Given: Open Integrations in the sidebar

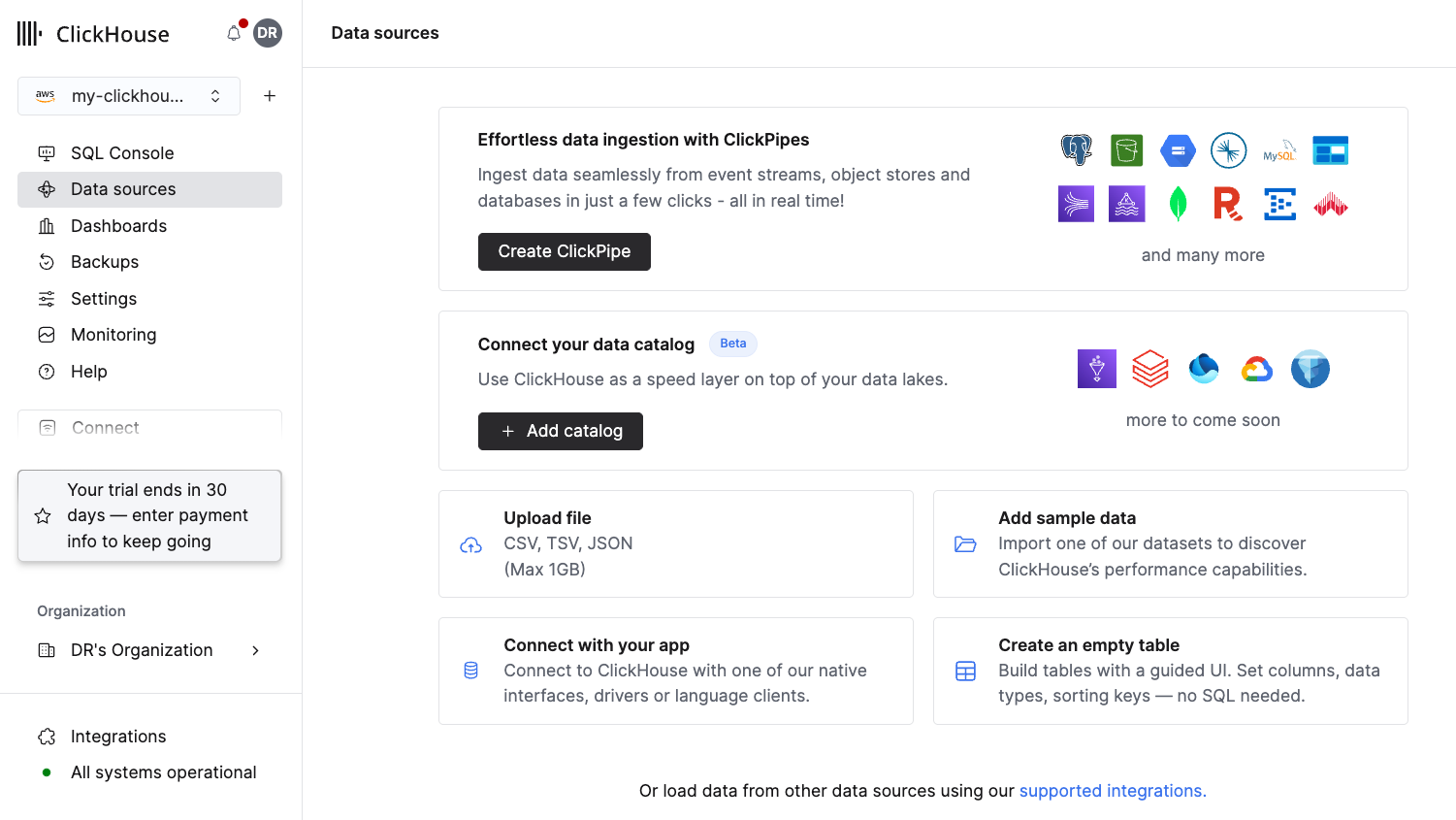Looking at the screenshot, I should pyautogui.click(x=149, y=737).
